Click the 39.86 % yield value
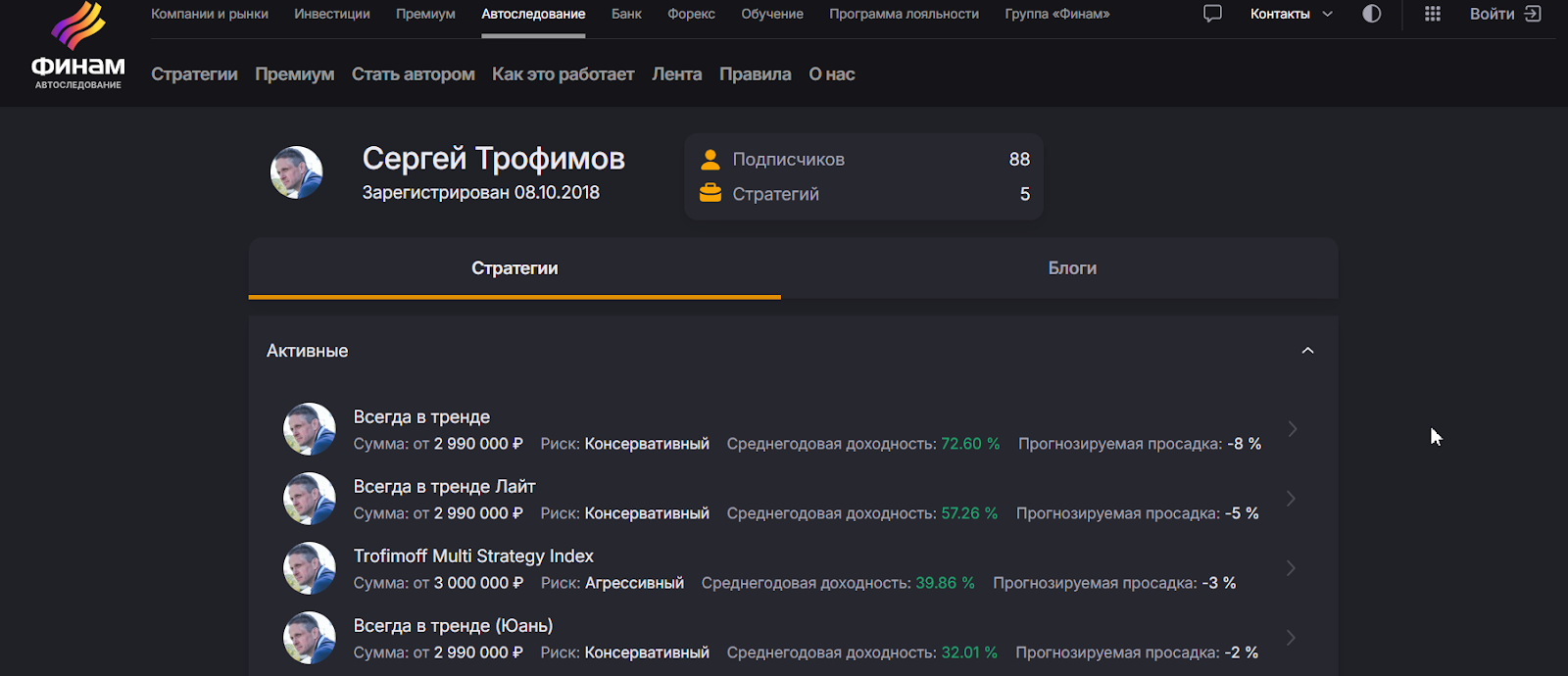 coord(945,583)
